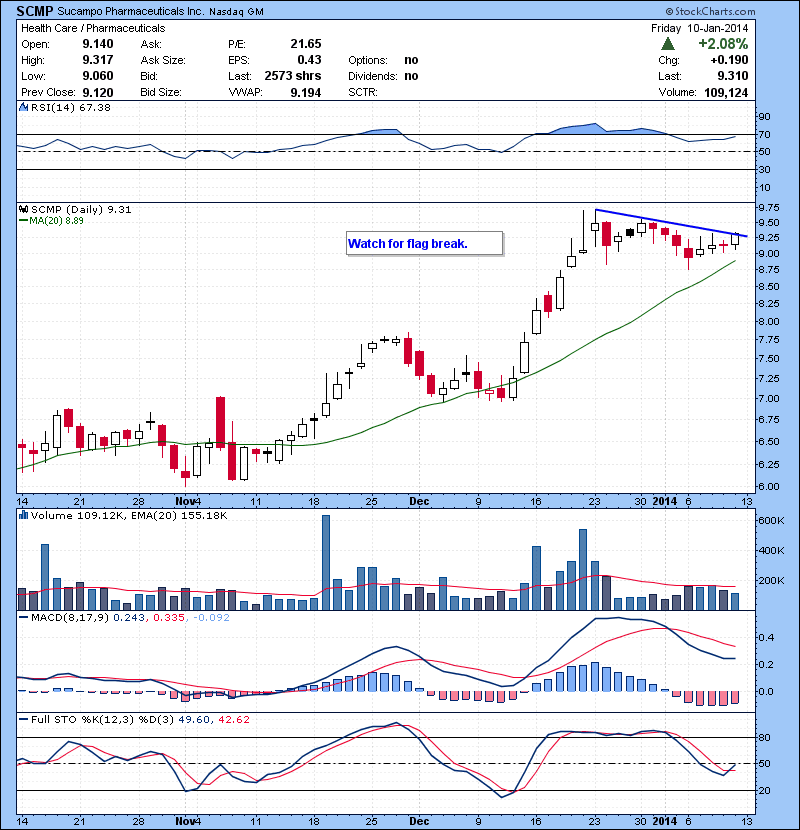Click the stochastic %D value 42.62
Screen dimensions: 800x830
pyautogui.click(x=233, y=719)
